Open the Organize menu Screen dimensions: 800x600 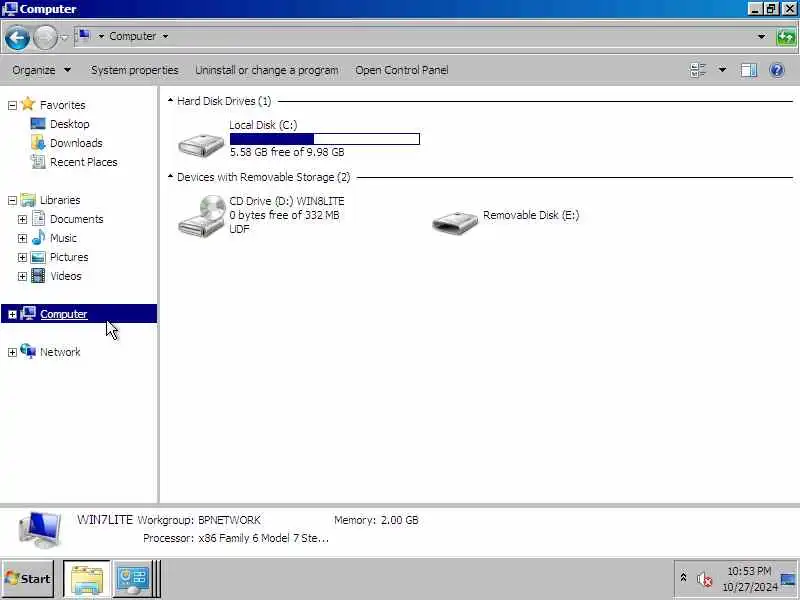point(41,70)
